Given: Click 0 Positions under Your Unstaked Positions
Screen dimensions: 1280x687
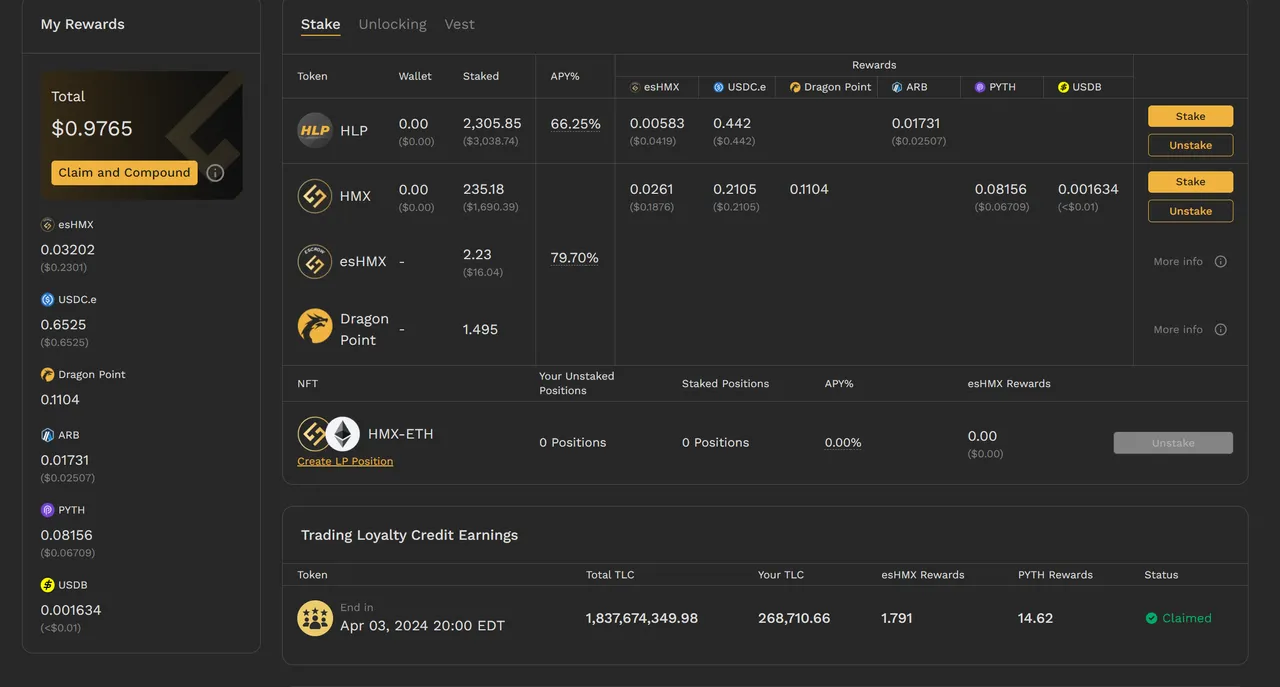Looking at the screenshot, I should pos(573,443).
